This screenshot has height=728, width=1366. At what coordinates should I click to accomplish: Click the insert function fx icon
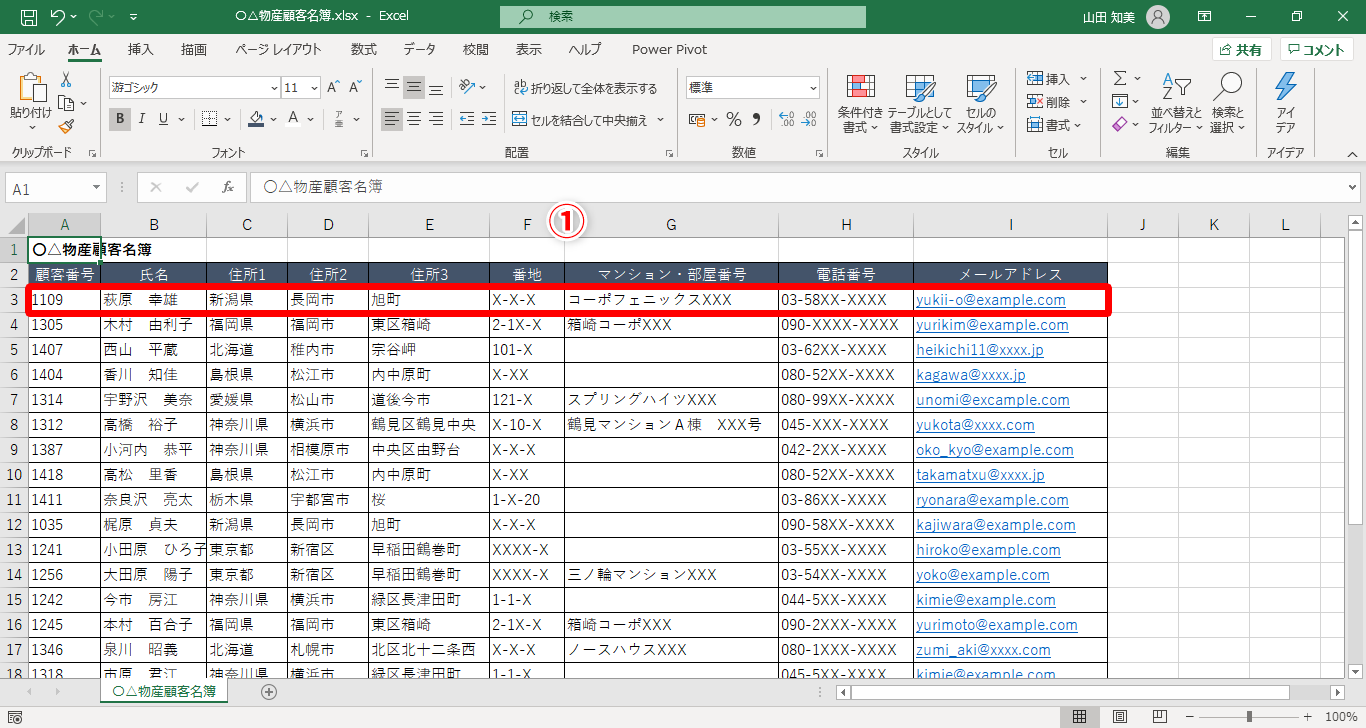point(228,187)
